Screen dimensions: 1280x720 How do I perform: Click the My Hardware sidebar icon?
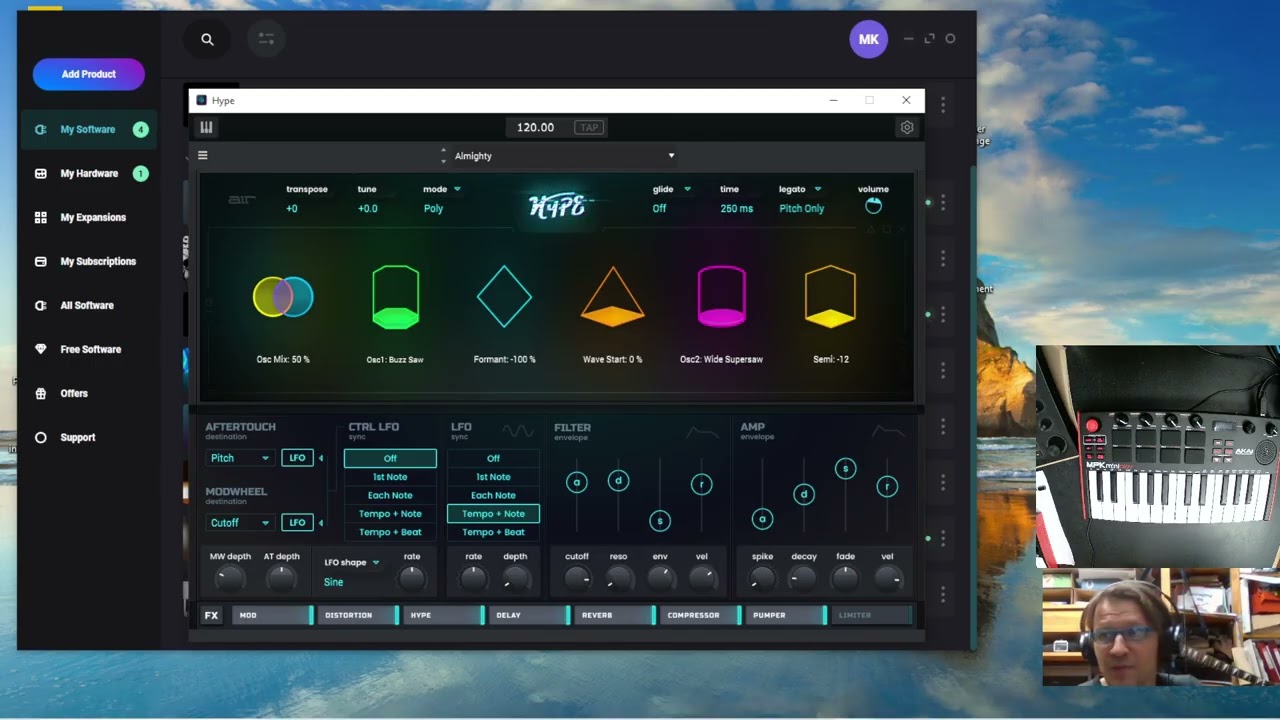pos(41,173)
